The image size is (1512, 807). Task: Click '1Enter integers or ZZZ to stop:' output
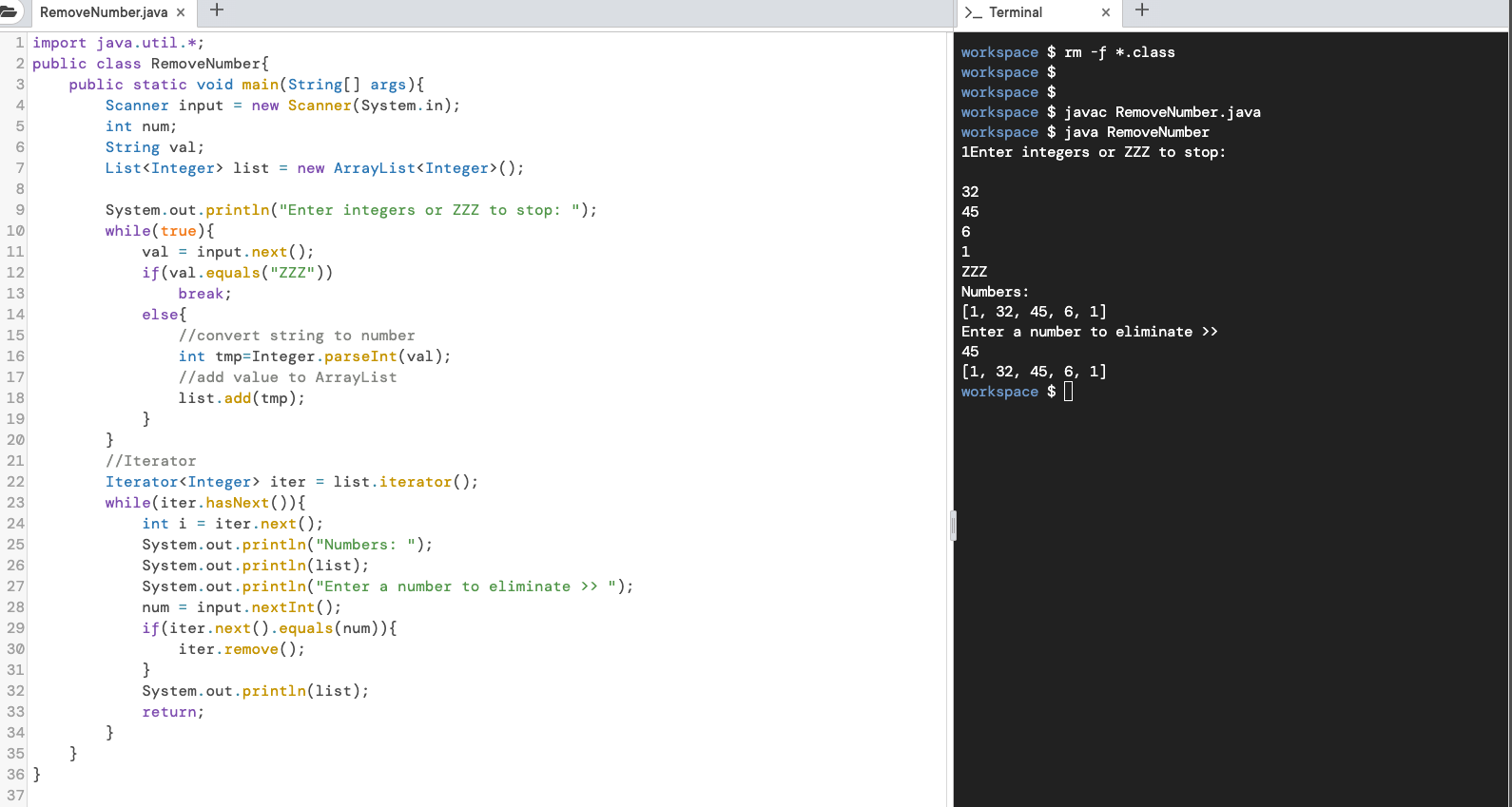tap(1094, 152)
